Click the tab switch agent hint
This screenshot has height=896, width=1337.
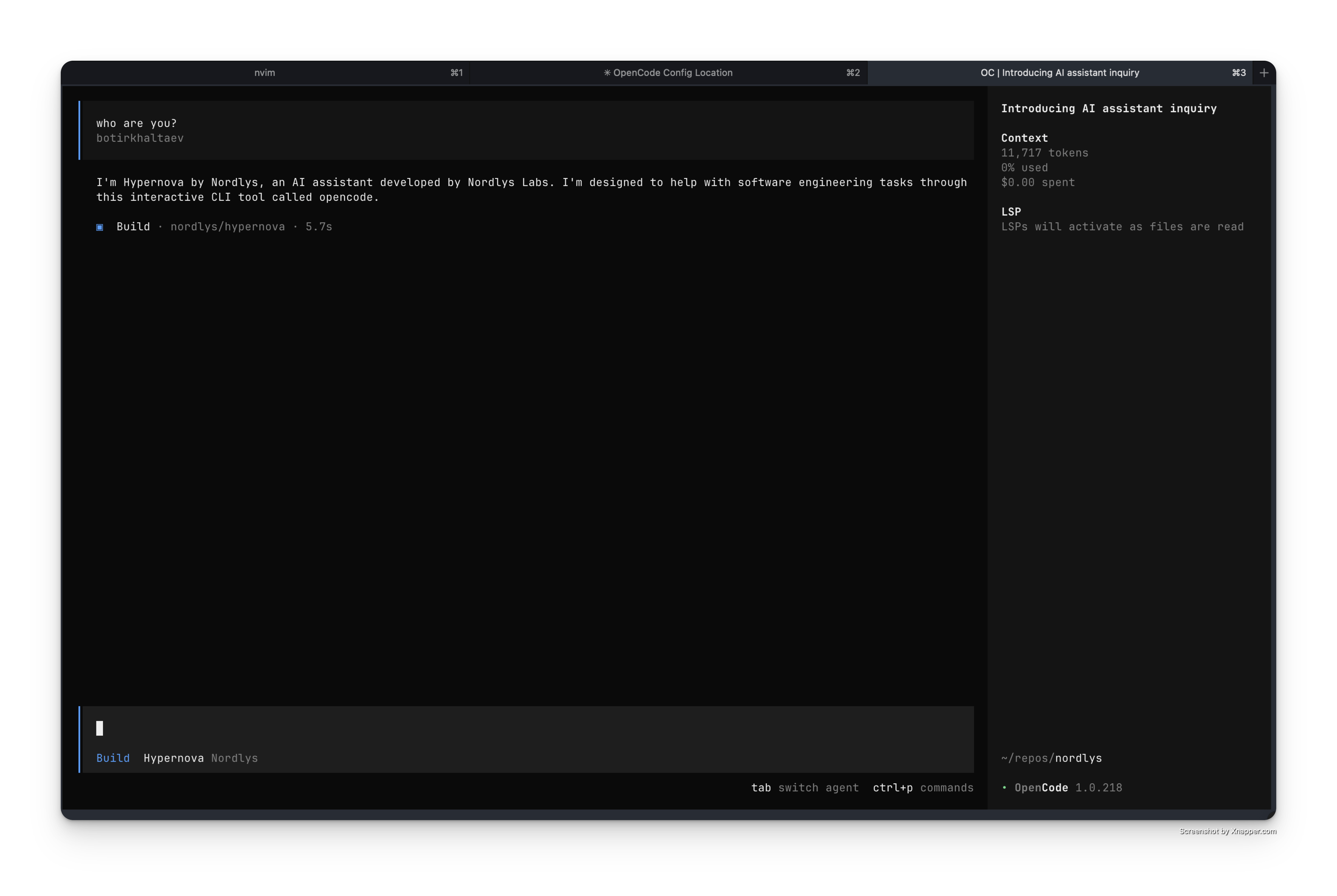pyautogui.click(x=806, y=788)
